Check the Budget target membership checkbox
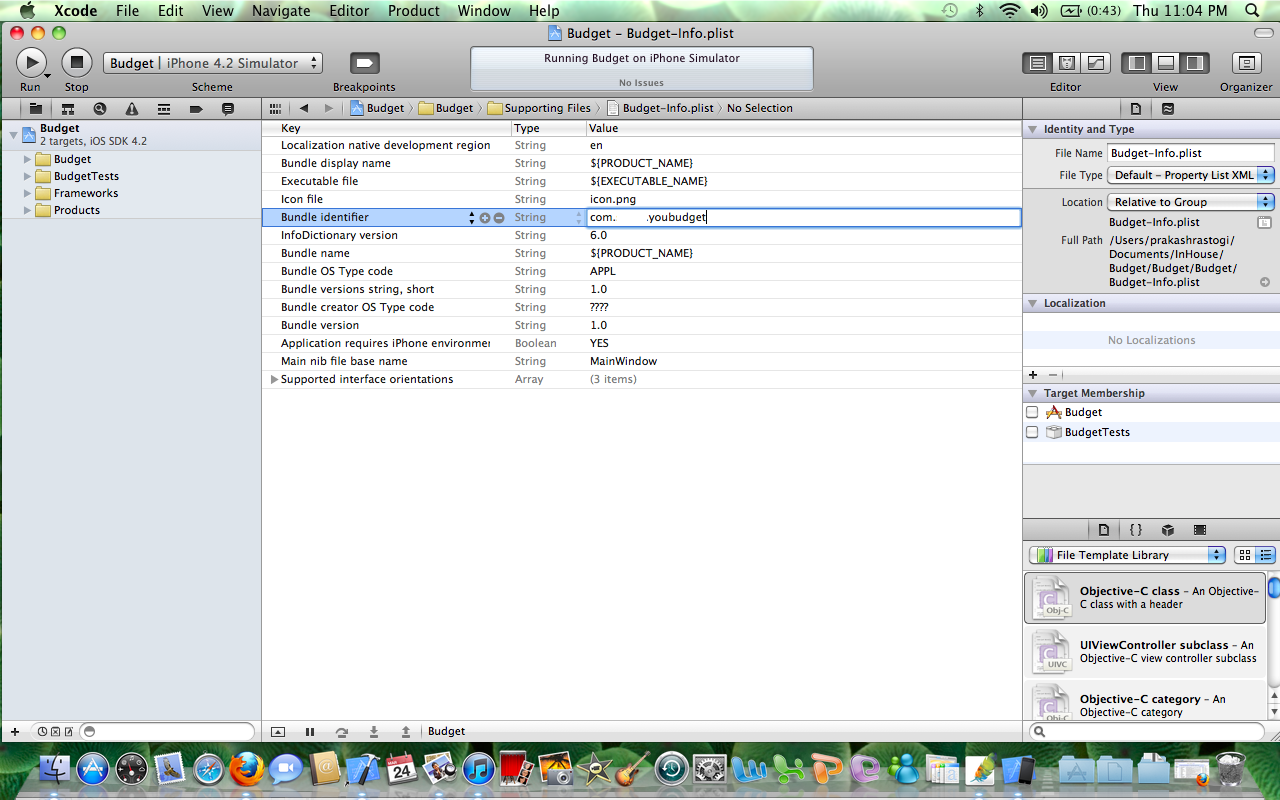 1032,412
